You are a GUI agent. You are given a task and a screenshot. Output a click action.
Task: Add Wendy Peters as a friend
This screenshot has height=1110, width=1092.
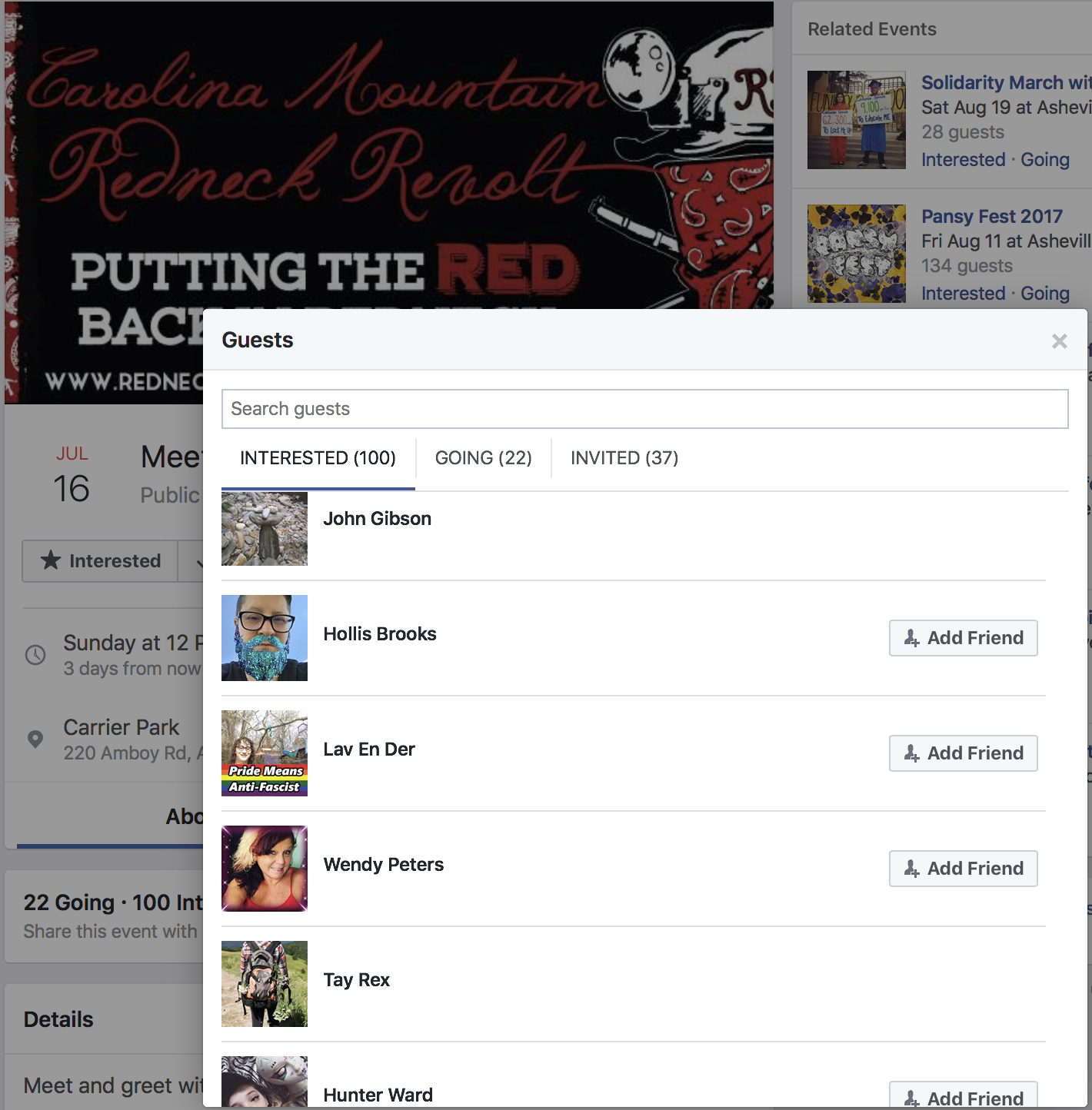[964, 869]
